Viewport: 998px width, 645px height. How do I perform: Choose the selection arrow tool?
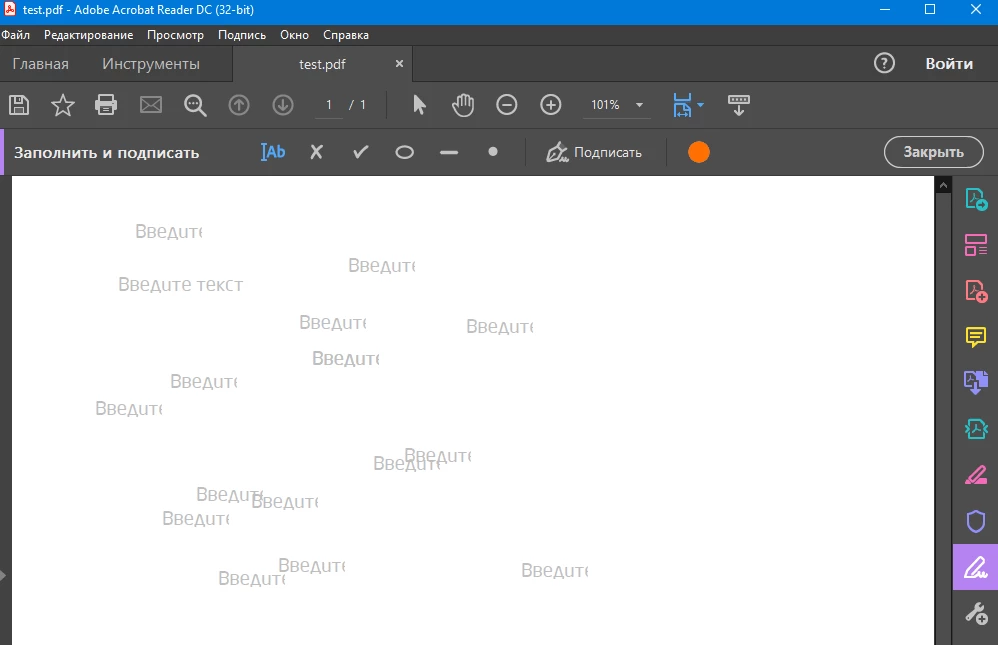[419, 104]
